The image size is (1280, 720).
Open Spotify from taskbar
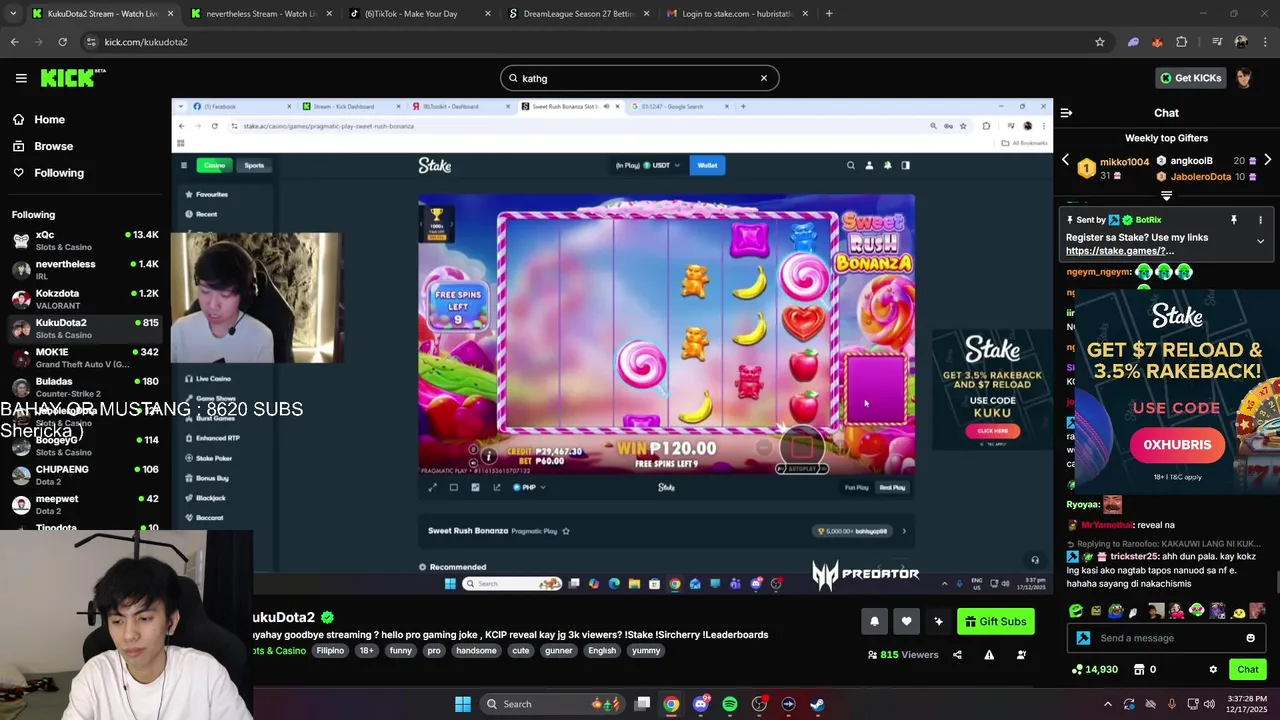pyautogui.click(x=730, y=704)
